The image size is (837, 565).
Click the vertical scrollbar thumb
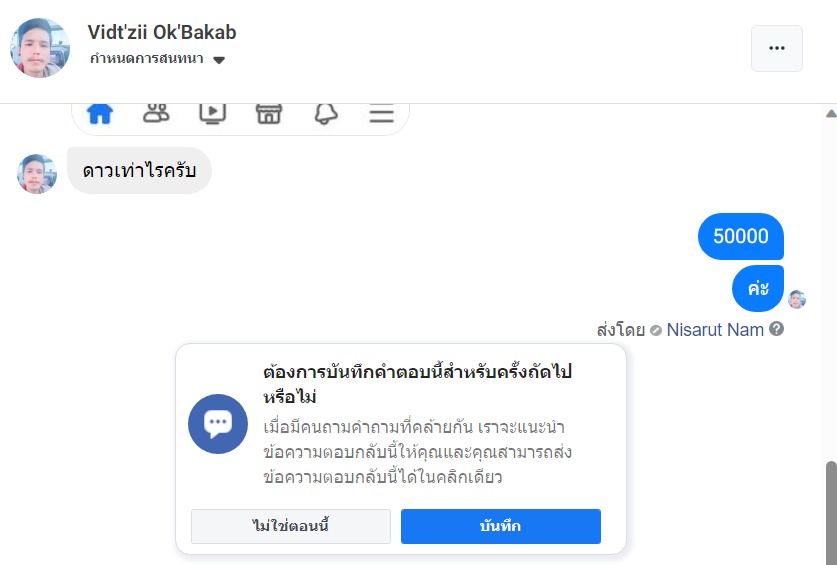[x=830, y=510]
